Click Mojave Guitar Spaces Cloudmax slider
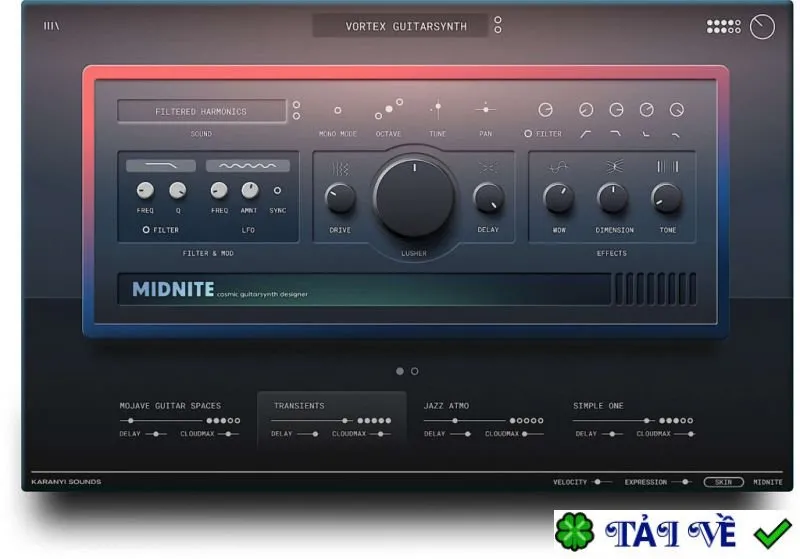 coord(229,434)
